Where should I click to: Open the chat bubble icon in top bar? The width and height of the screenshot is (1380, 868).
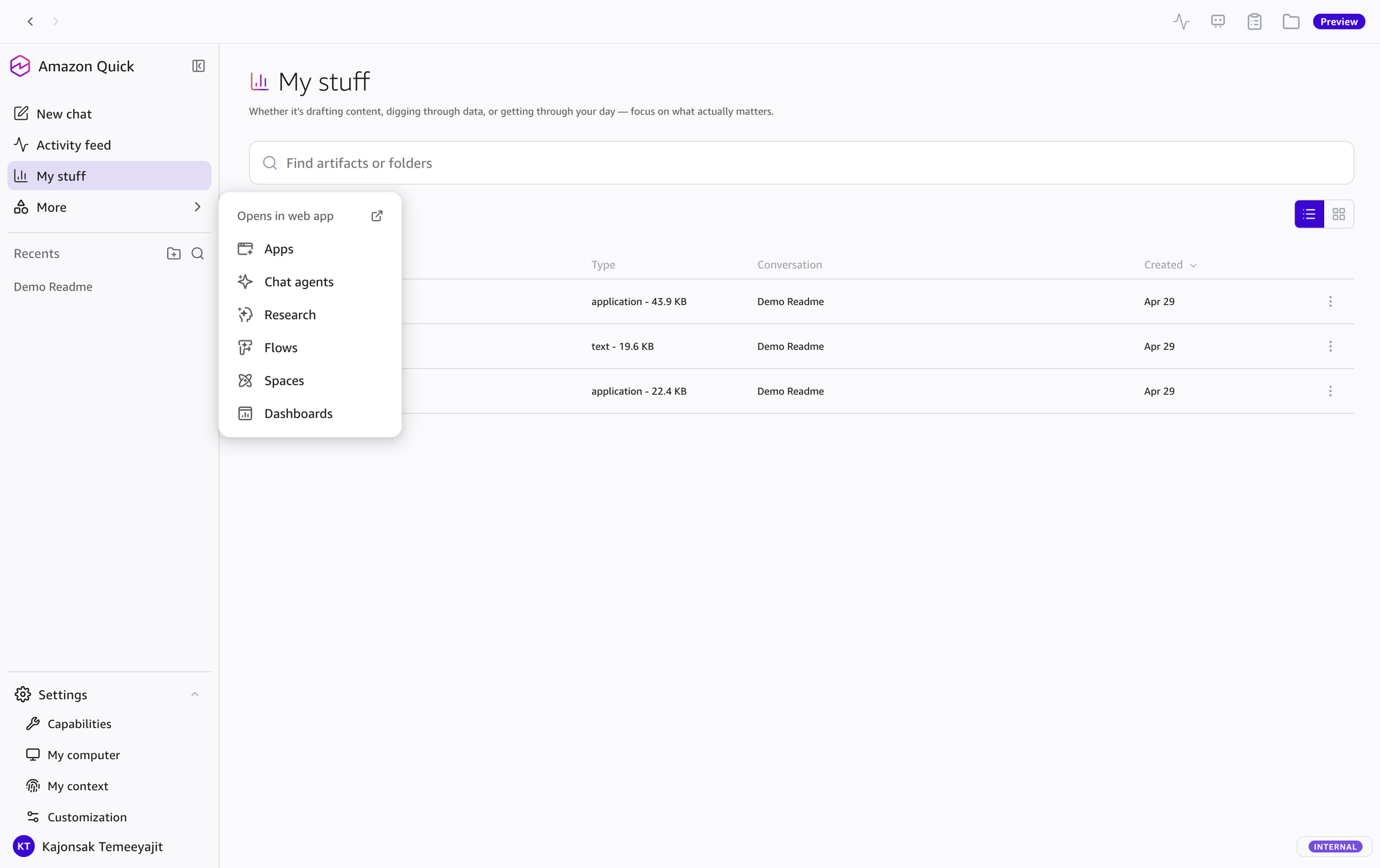[1218, 21]
